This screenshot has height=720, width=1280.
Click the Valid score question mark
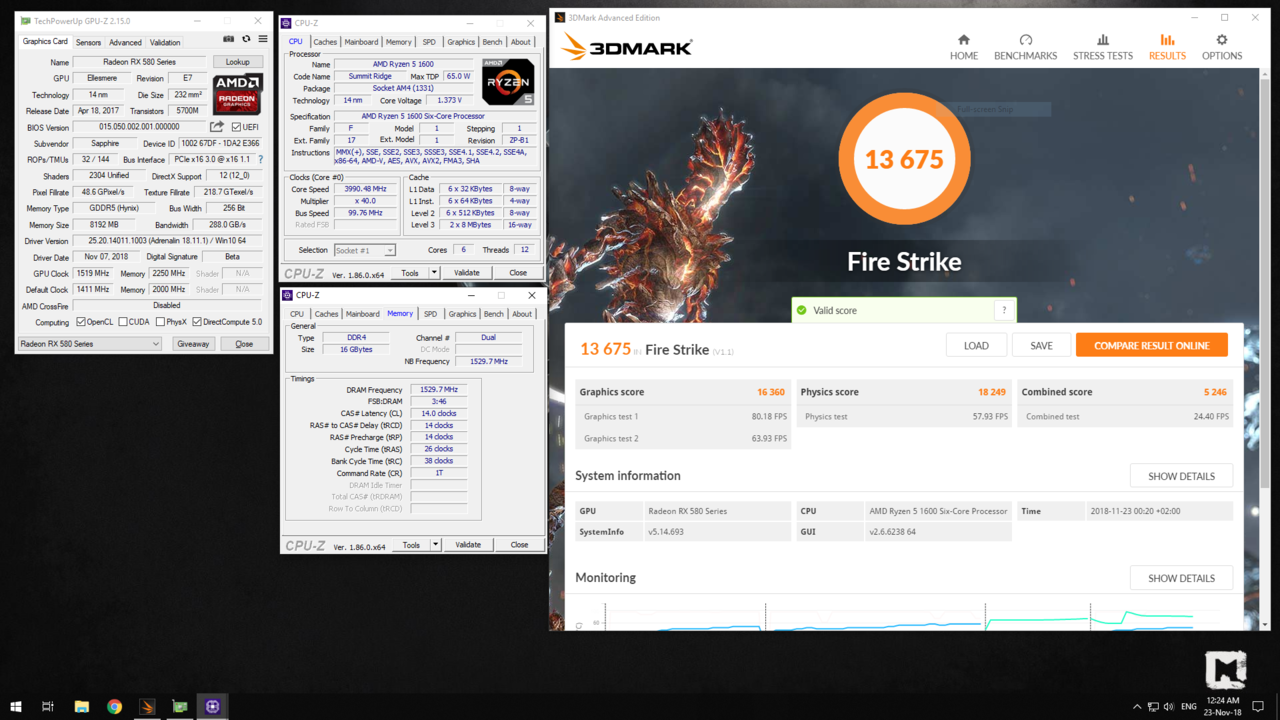(1004, 311)
